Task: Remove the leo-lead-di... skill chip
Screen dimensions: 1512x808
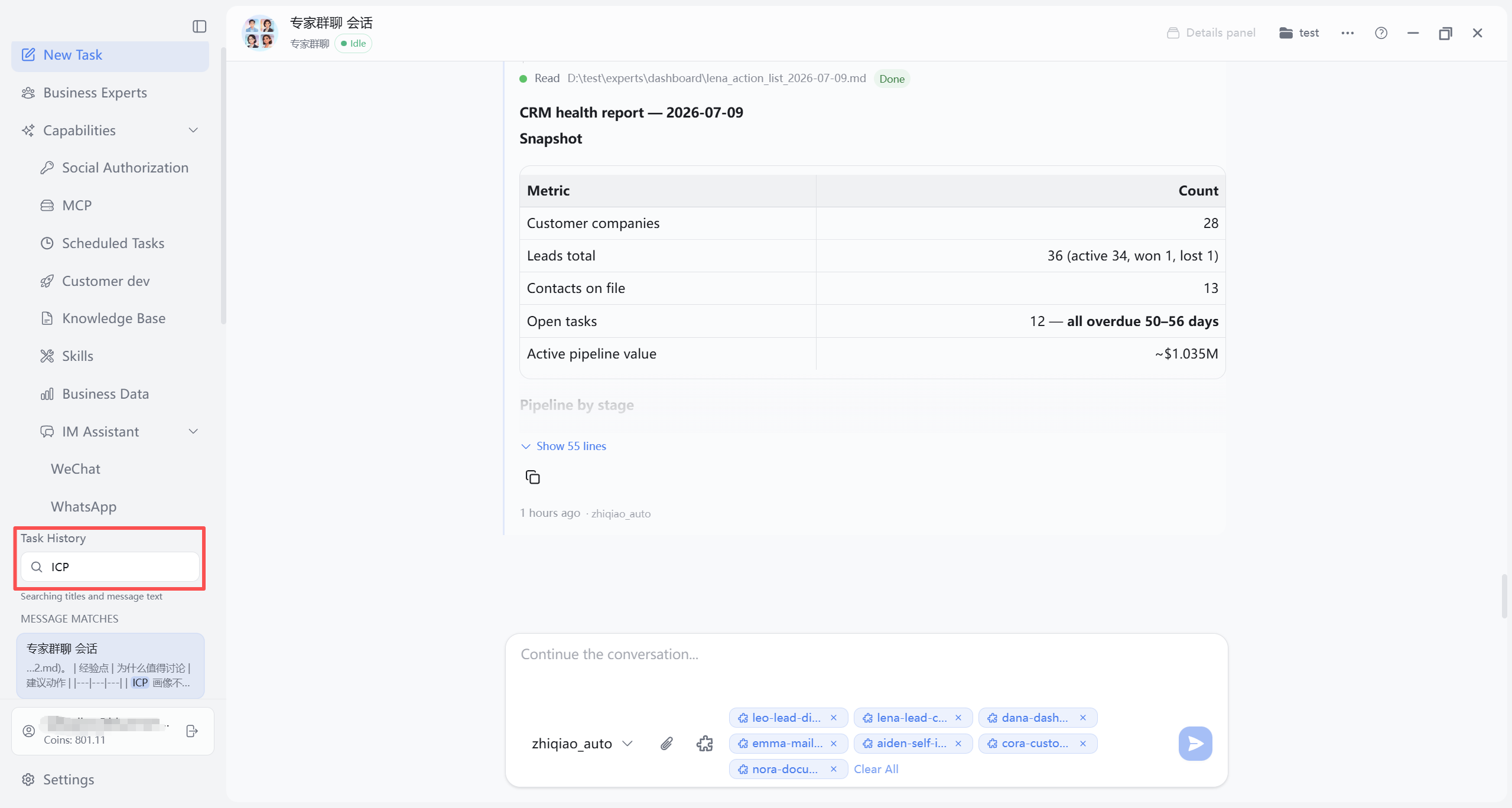Action: [x=833, y=718]
